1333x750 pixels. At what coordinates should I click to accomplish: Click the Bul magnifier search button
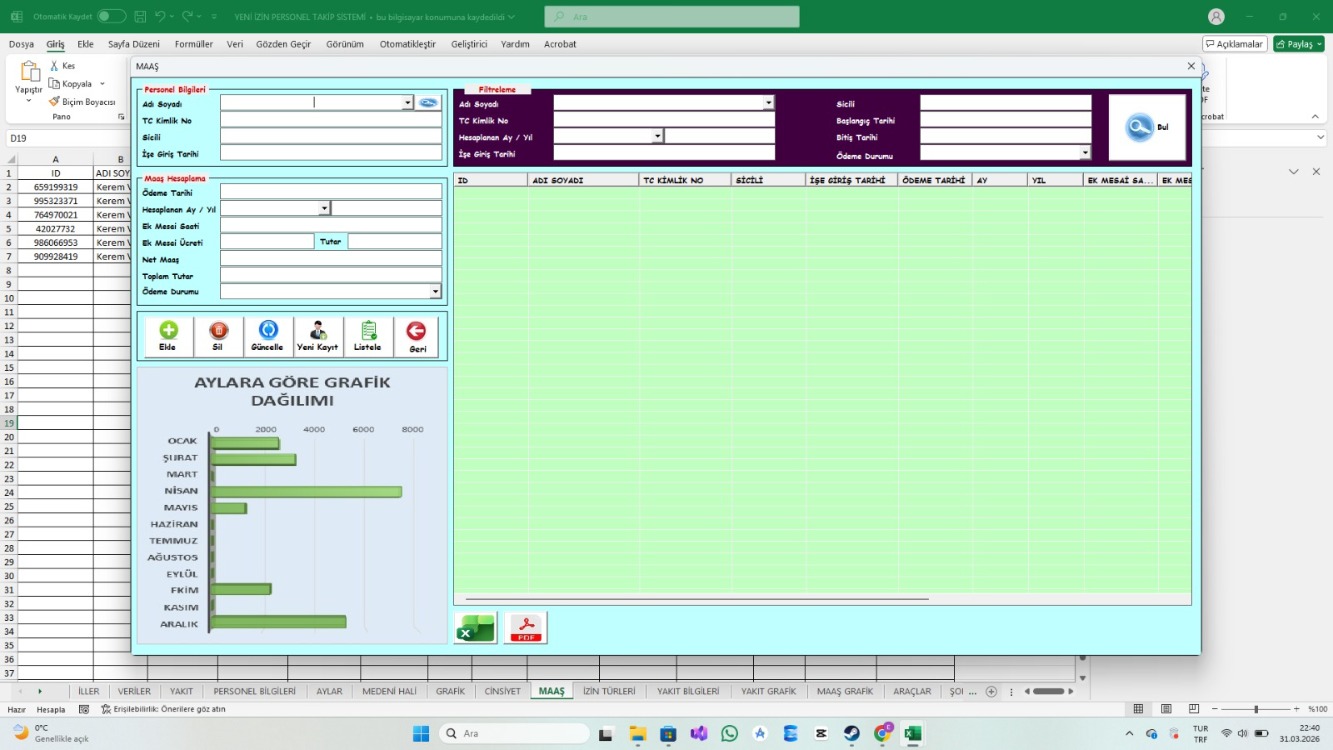point(1147,128)
